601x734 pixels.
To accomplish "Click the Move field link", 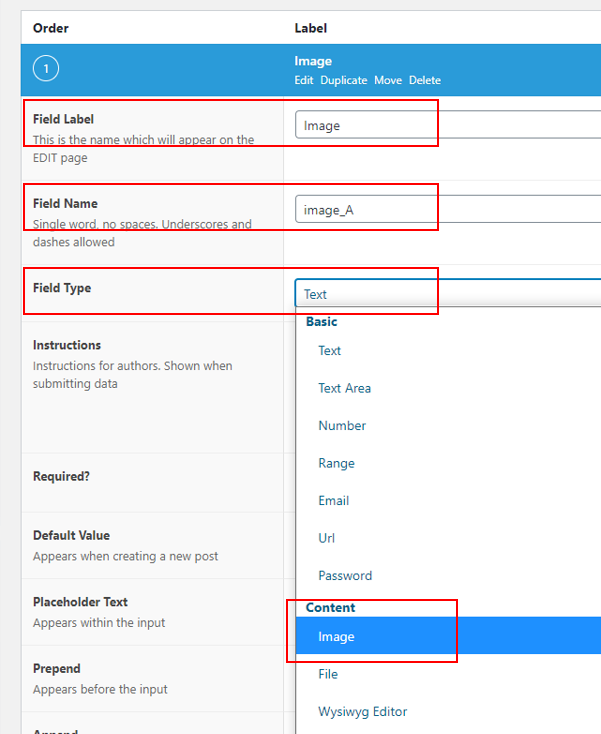I will 388,80.
